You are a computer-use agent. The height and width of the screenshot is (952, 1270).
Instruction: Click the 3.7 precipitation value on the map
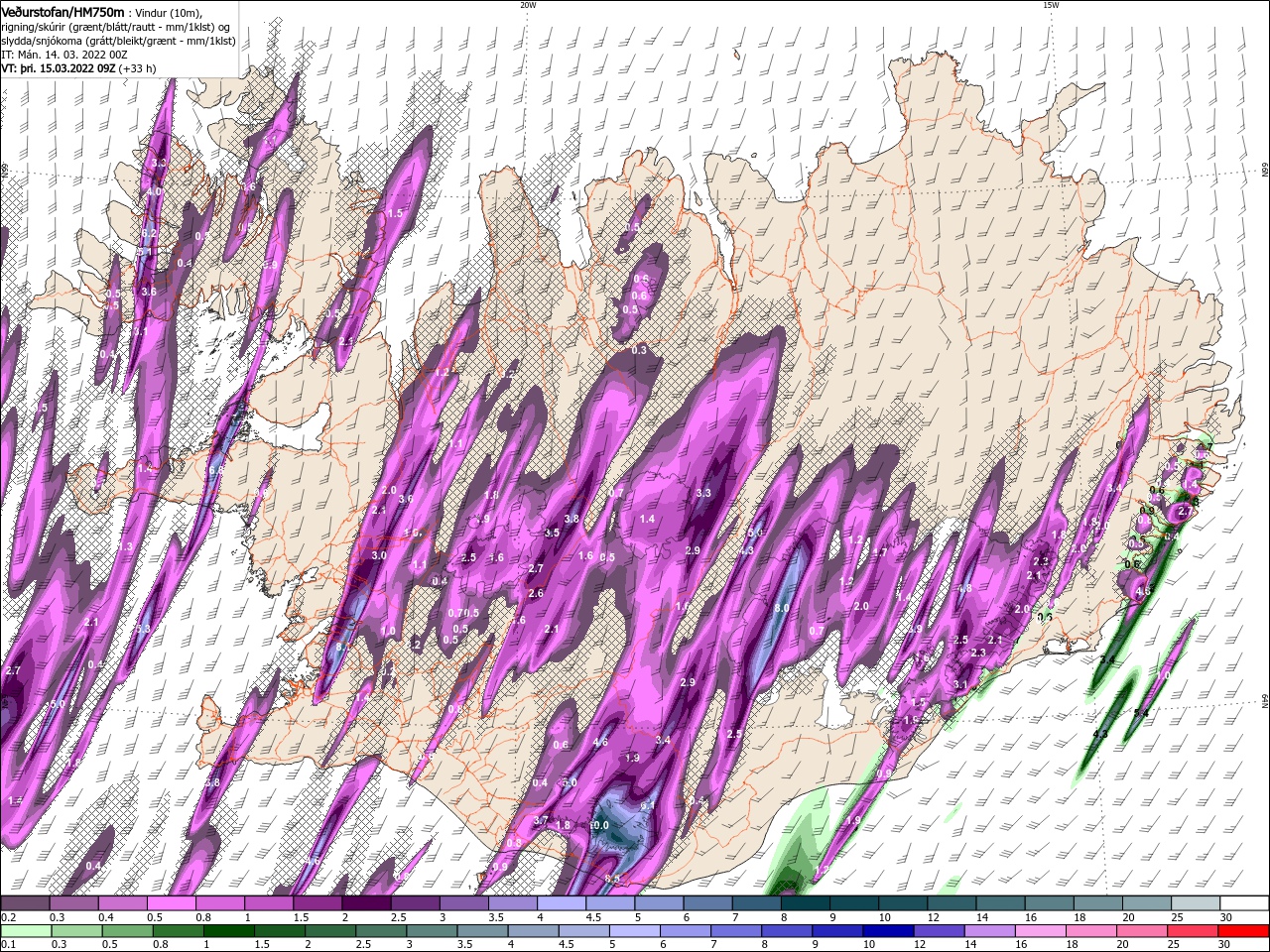(541, 821)
